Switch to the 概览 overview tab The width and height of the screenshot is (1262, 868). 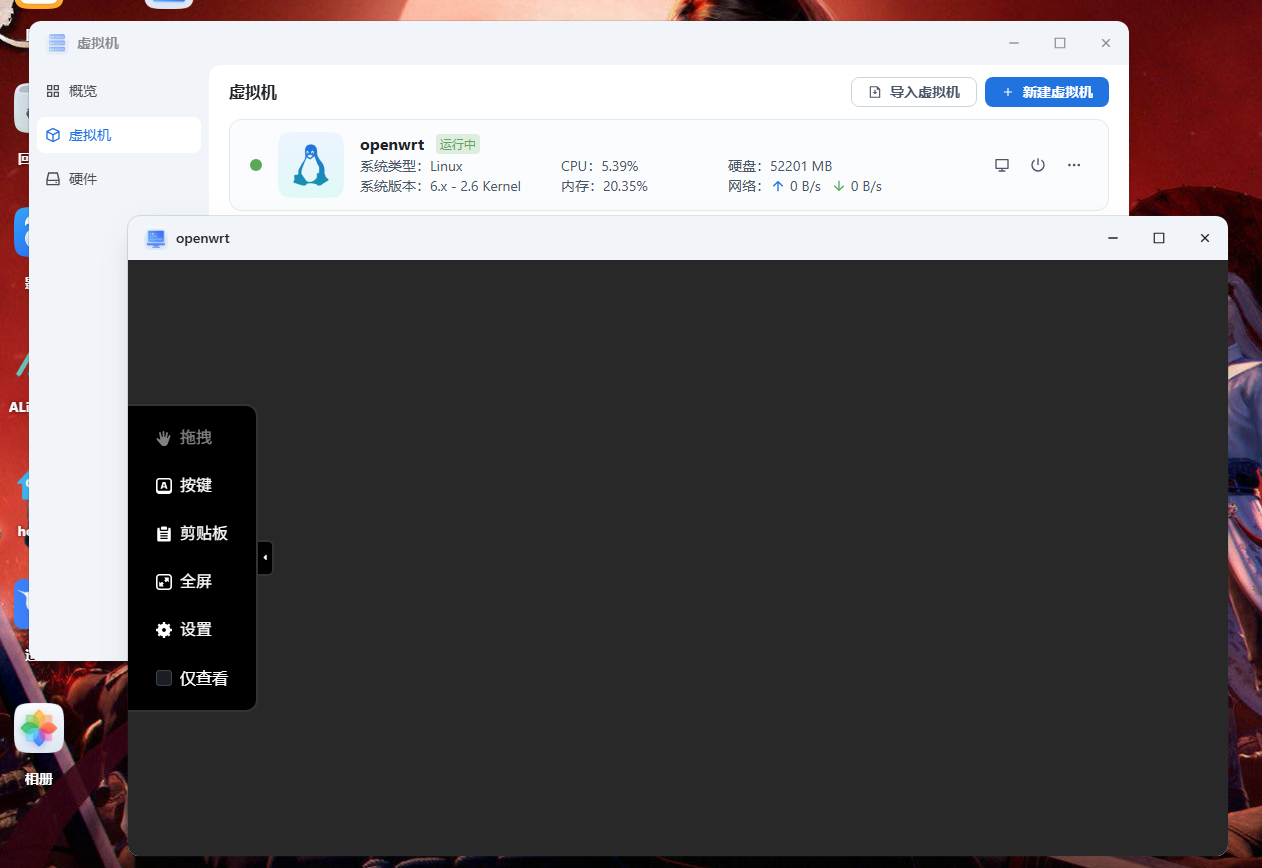pos(83,91)
